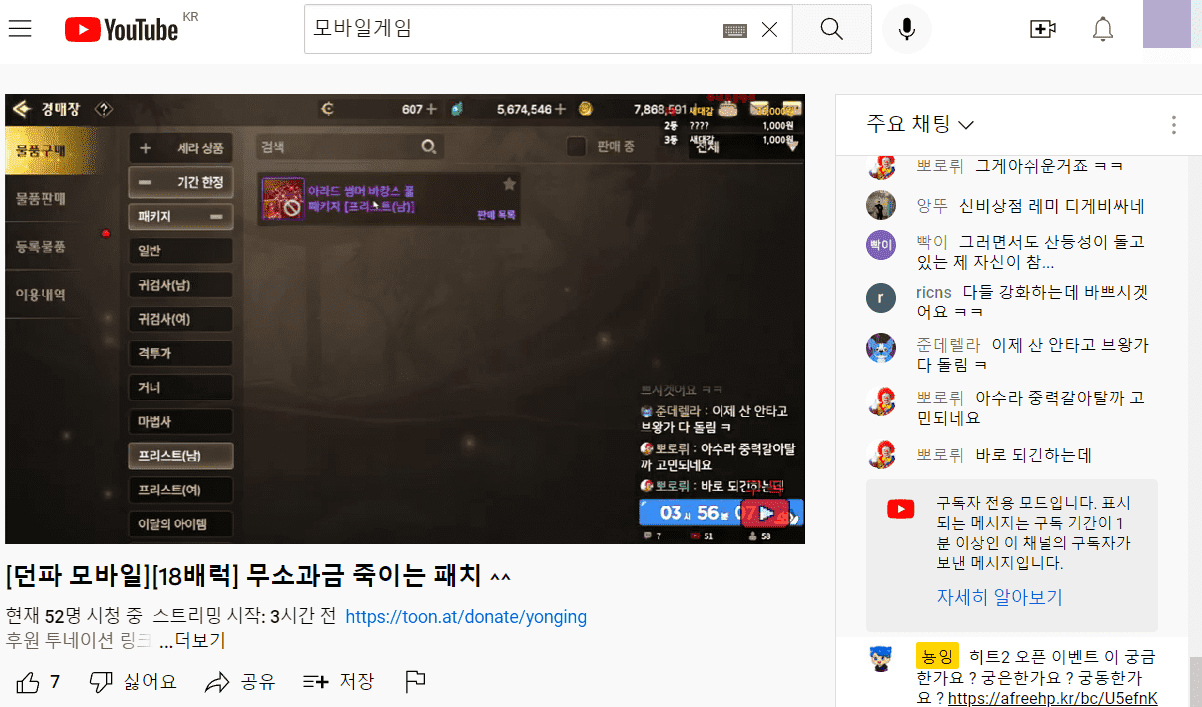Image resolution: width=1202 pixels, height=707 pixels.
Task: Collapse the 패키지 subcategory
Action: pos(181,216)
